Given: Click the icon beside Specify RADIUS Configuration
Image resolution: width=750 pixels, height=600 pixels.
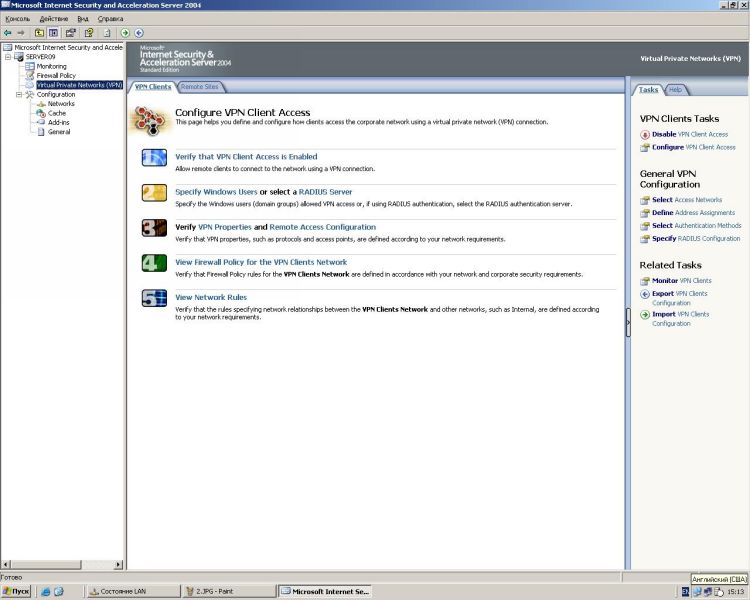Looking at the screenshot, I should (645, 239).
